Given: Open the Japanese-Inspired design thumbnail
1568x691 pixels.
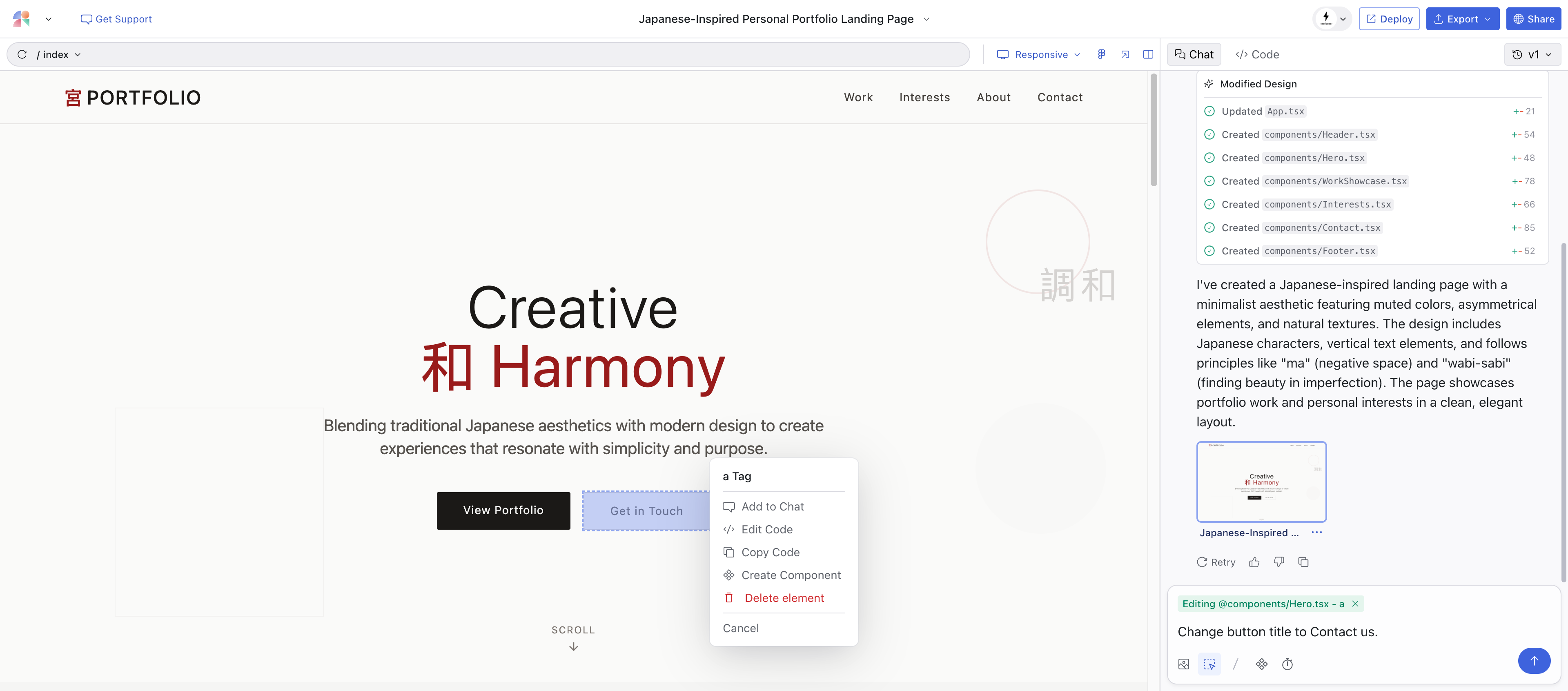Looking at the screenshot, I should pos(1261,481).
